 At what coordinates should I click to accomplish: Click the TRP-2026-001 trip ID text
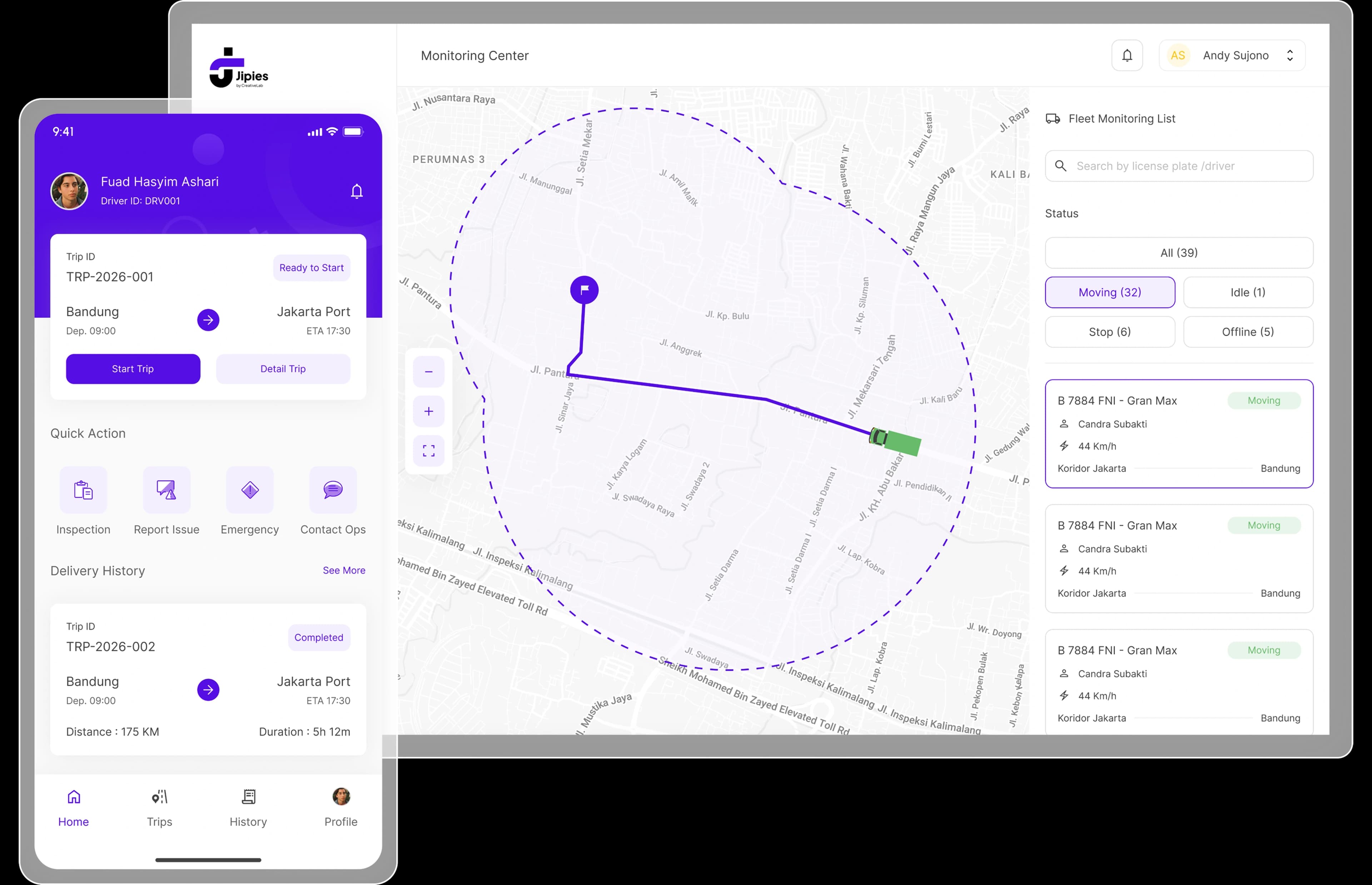(x=110, y=277)
